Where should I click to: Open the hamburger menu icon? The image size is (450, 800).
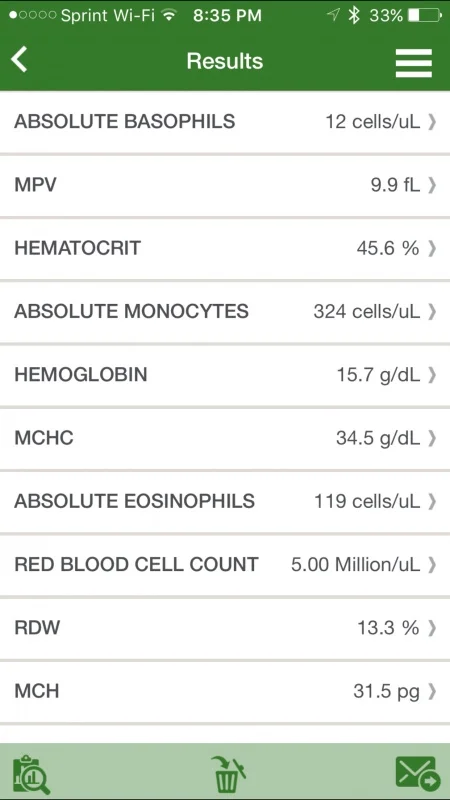[x=414, y=63]
